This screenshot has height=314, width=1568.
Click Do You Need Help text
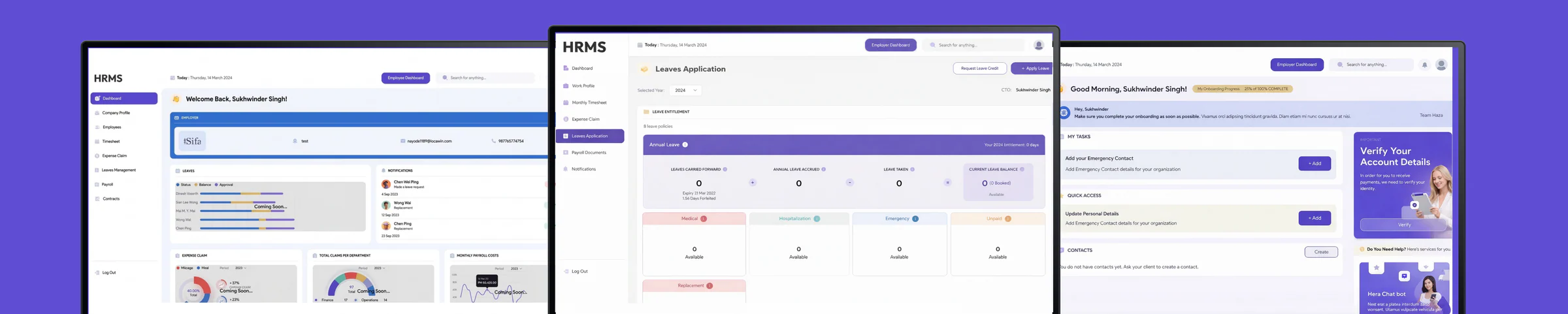[x=1386, y=249]
